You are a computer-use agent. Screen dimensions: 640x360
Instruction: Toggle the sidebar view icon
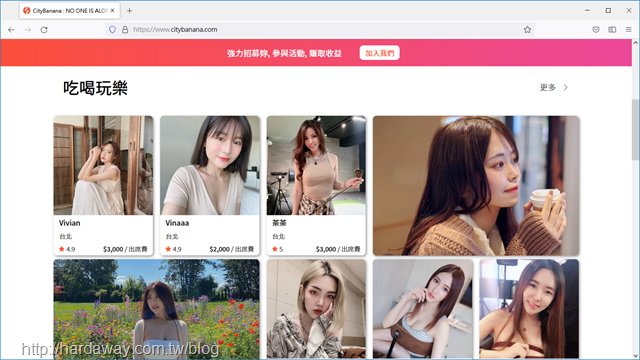[x=612, y=29]
